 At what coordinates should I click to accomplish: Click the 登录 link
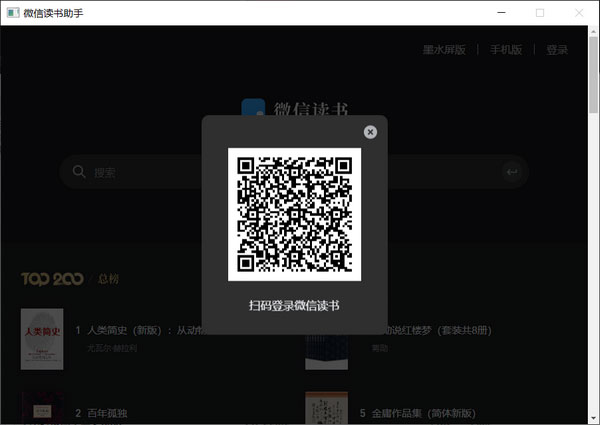557,50
